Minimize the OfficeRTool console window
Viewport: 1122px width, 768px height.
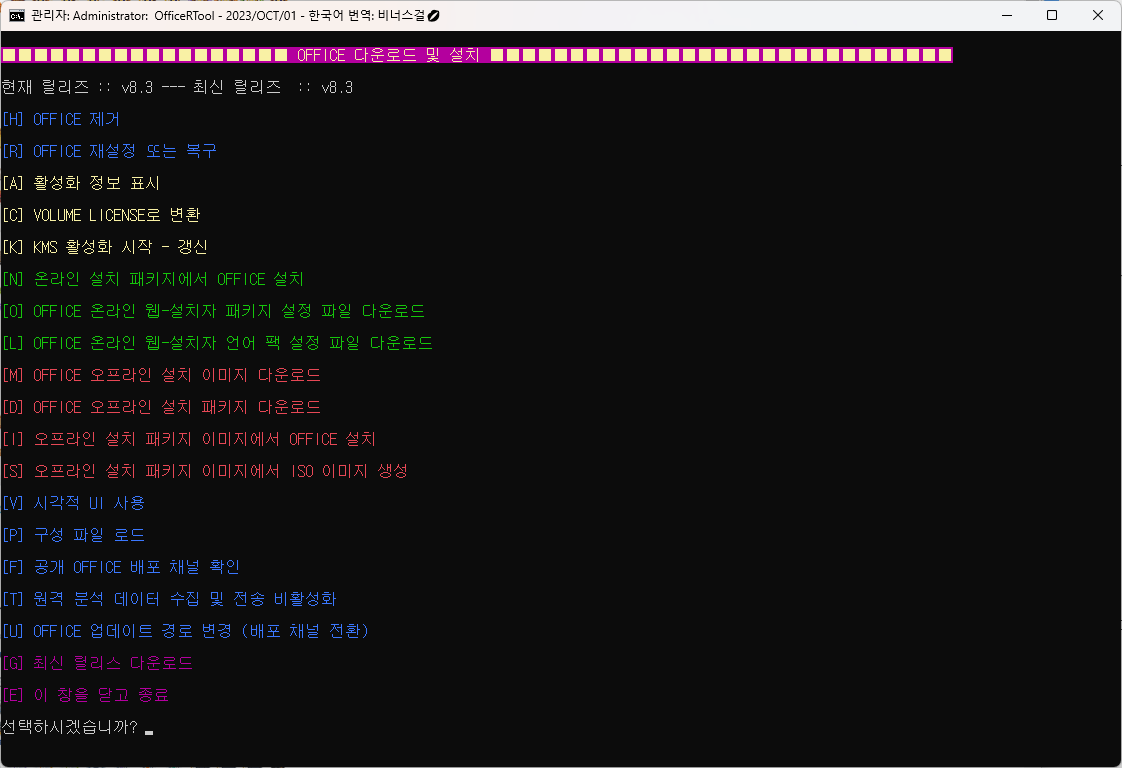coord(1007,15)
